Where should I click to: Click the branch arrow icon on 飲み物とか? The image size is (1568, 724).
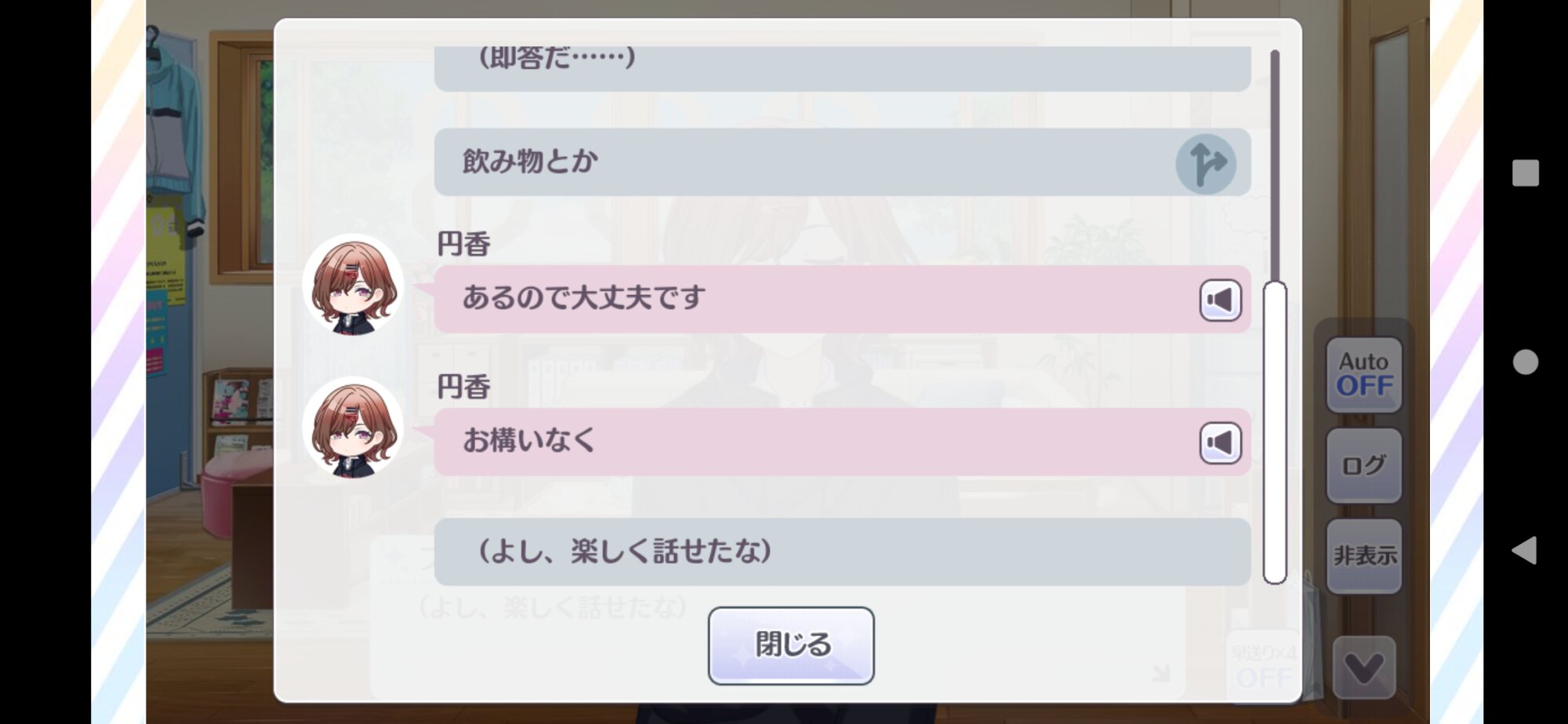pos(1205,163)
